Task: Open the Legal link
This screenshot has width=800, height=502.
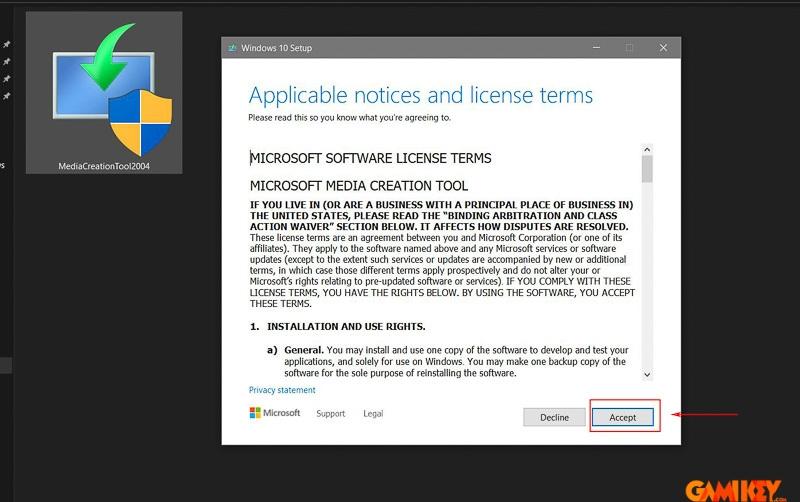Action: tap(373, 413)
